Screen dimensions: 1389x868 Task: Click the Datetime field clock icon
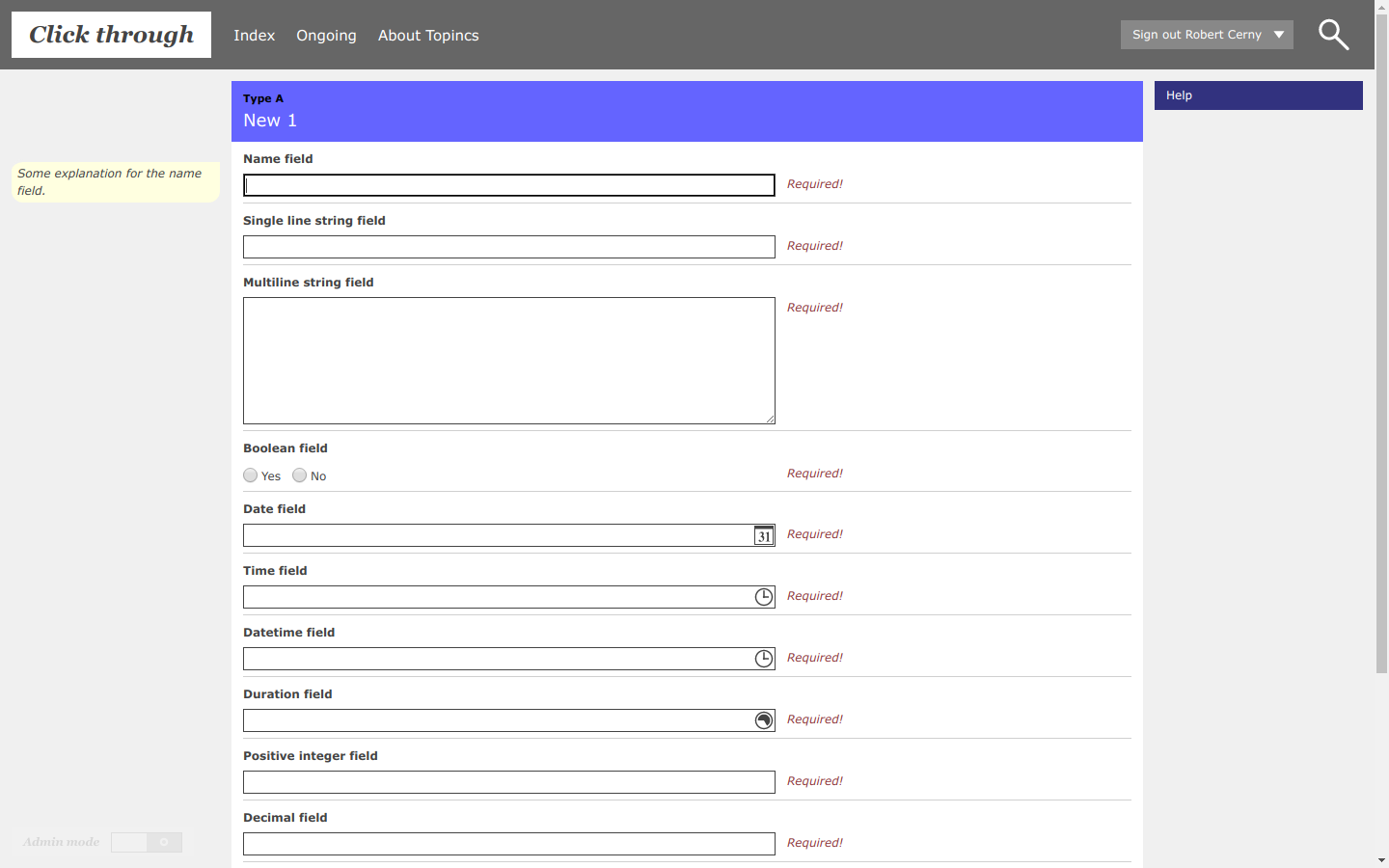click(763, 659)
